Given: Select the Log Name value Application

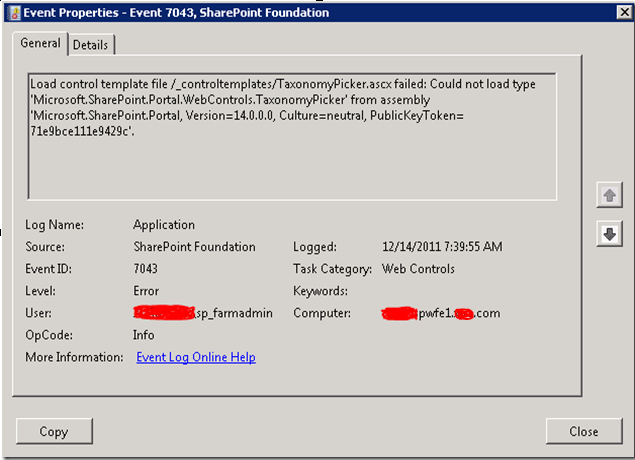Looking at the screenshot, I should 164,225.
